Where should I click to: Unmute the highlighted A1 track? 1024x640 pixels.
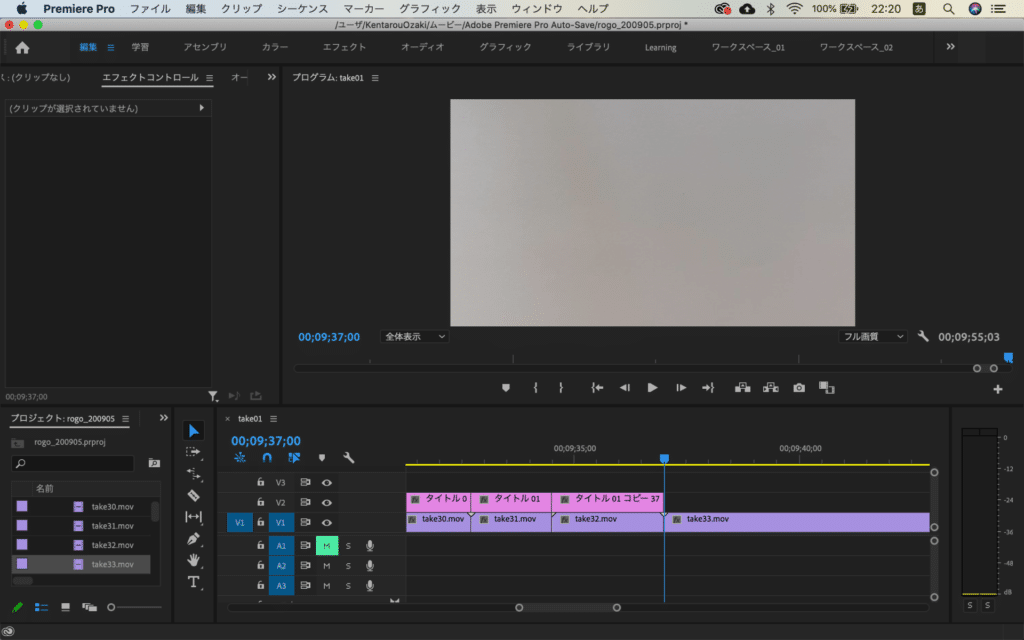point(326,545)
